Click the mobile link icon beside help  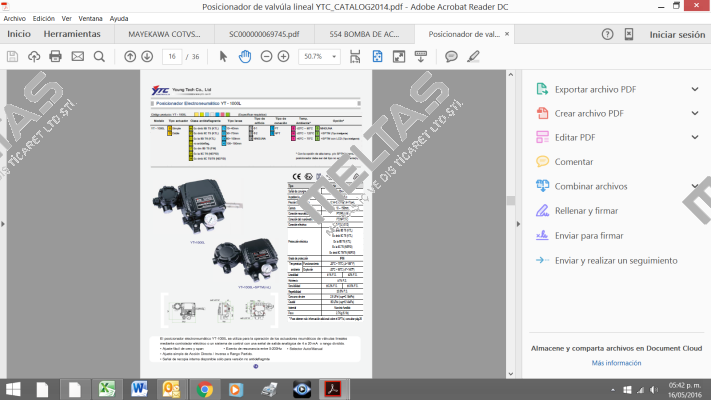(x=629, y=34)
